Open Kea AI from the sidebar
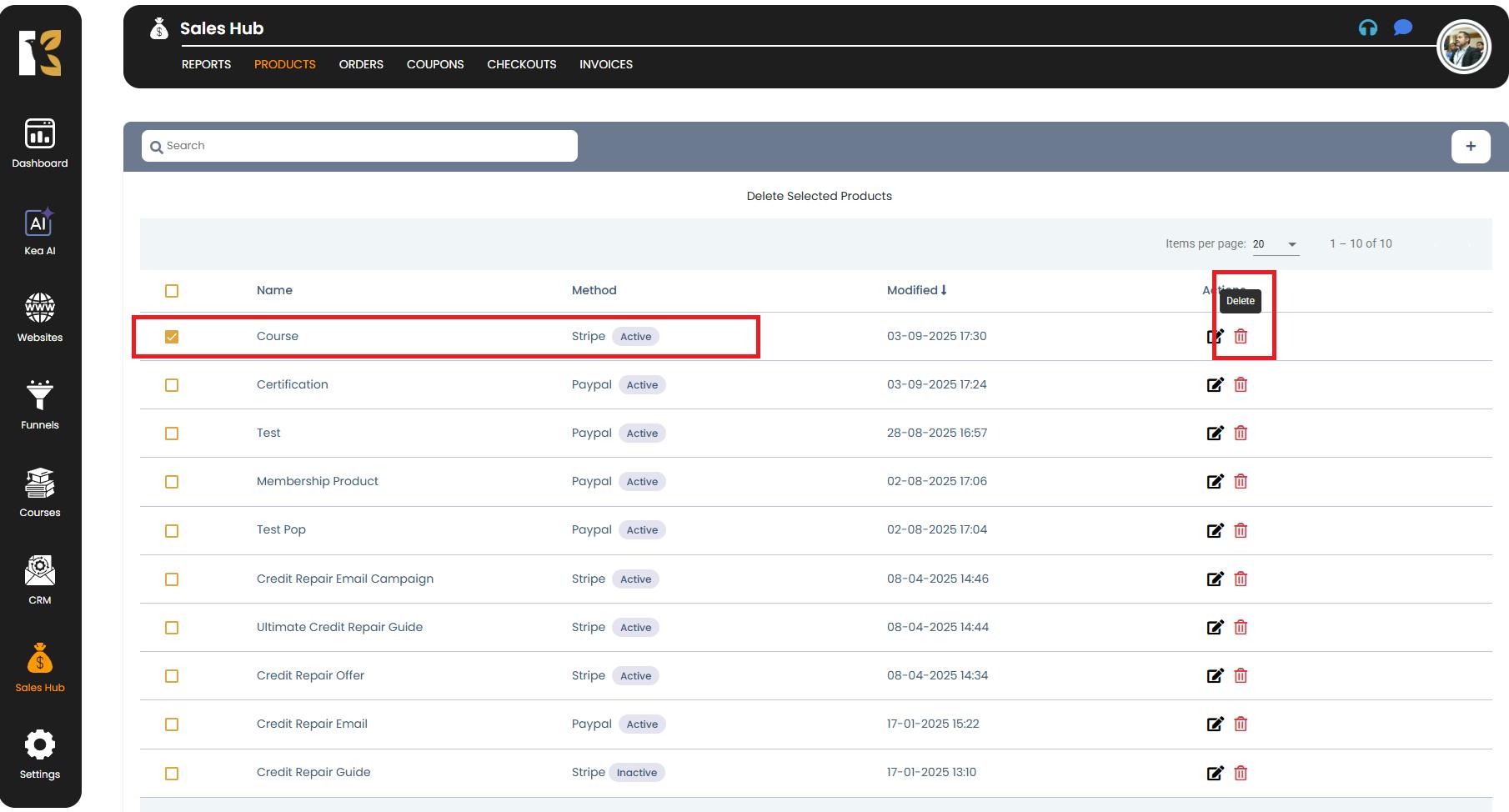Screen dimensions: 1509x812 click(x=39, y=231)
